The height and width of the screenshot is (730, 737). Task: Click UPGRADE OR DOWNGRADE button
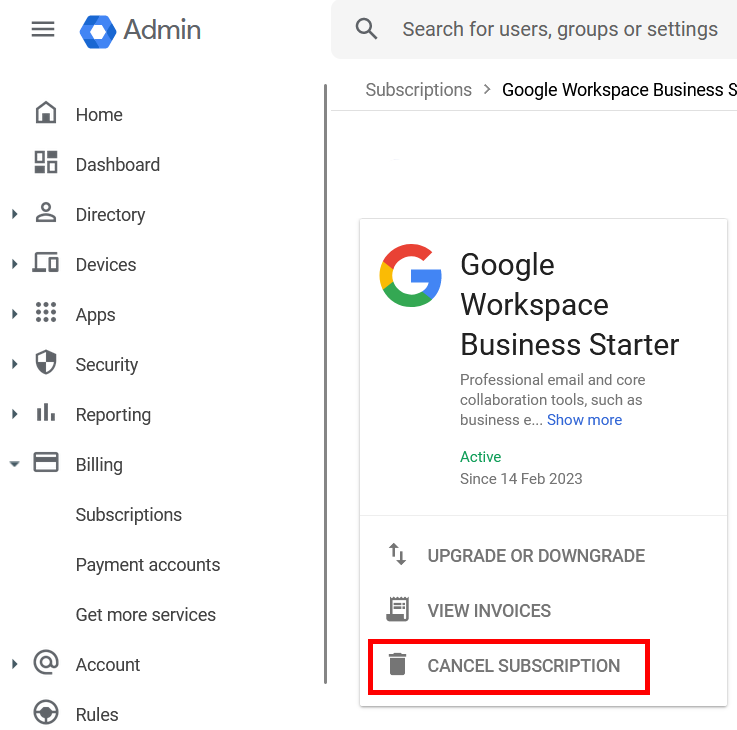click(536, 556)
